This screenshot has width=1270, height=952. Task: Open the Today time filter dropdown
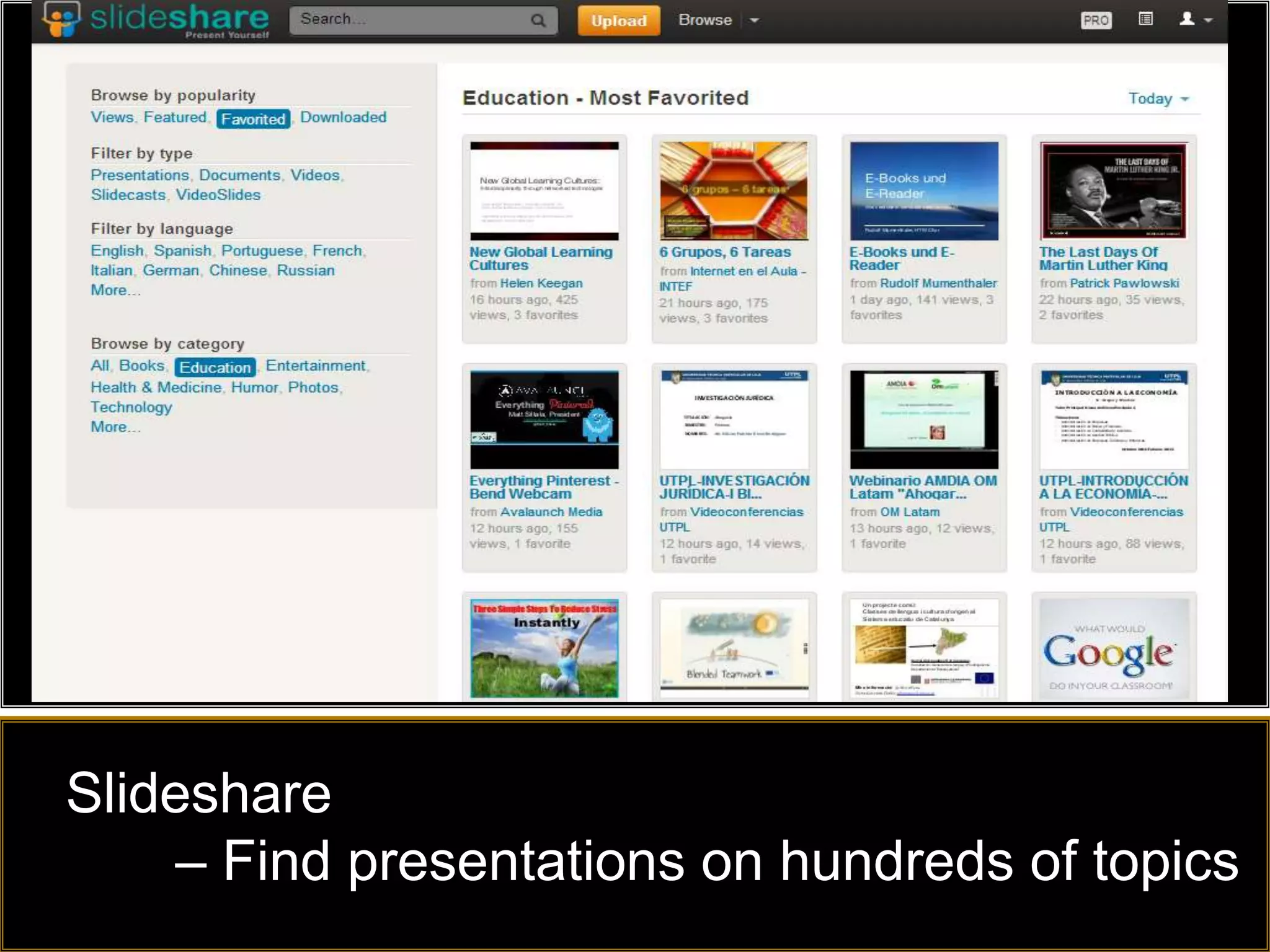(1158, 99)
